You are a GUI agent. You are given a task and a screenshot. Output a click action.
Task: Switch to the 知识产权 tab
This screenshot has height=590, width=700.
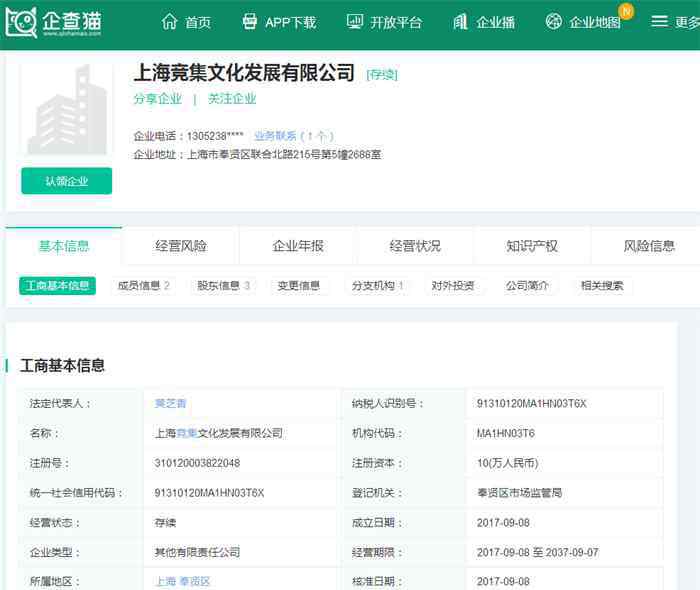[532, 246]
